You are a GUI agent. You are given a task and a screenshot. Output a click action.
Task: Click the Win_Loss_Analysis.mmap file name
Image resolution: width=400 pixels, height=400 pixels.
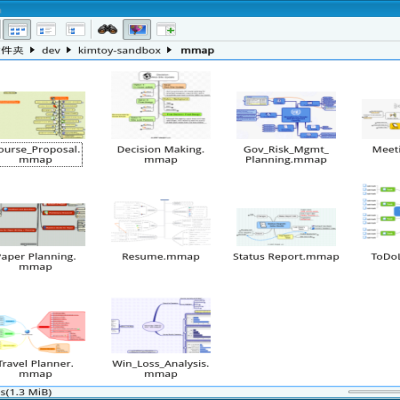pos(161,369)
